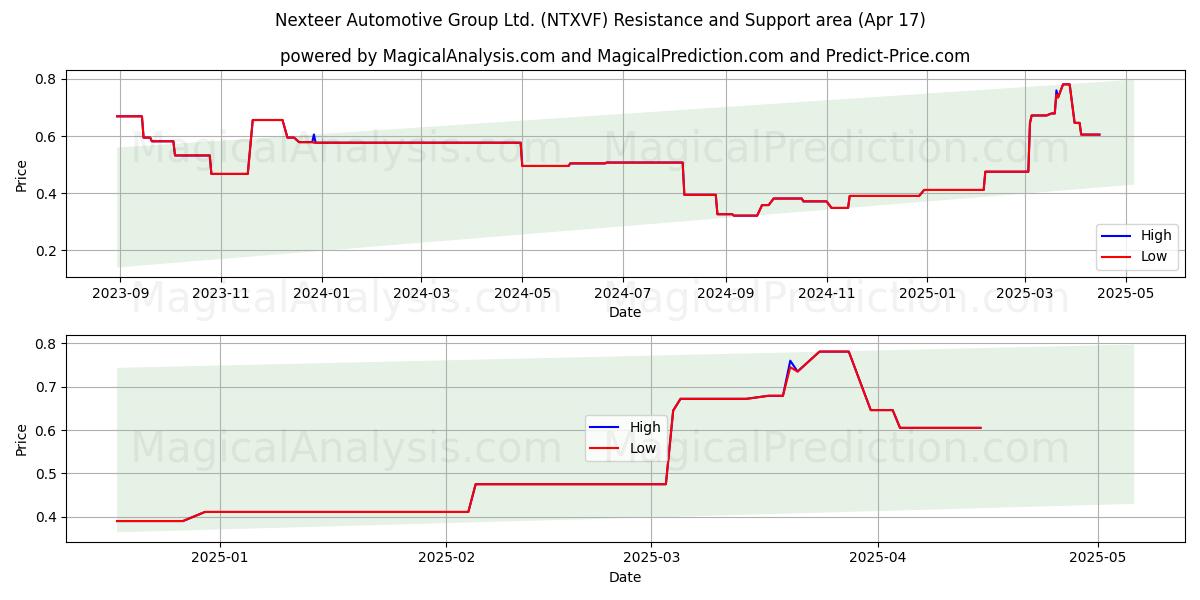Click the bottom chart's 'Date' axis label

pyautogui.click(x=625, y=577)
